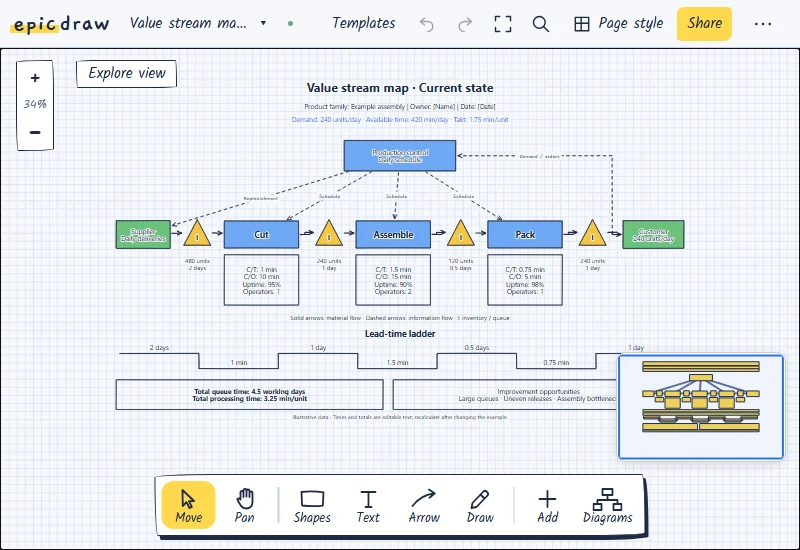Select the blue Pack process box

point(525,235)
